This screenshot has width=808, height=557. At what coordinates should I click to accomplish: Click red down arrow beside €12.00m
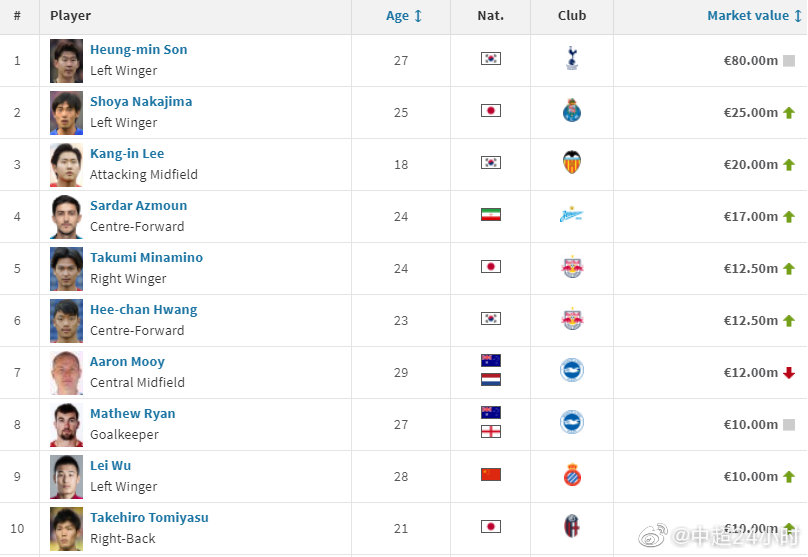[789, 373]
